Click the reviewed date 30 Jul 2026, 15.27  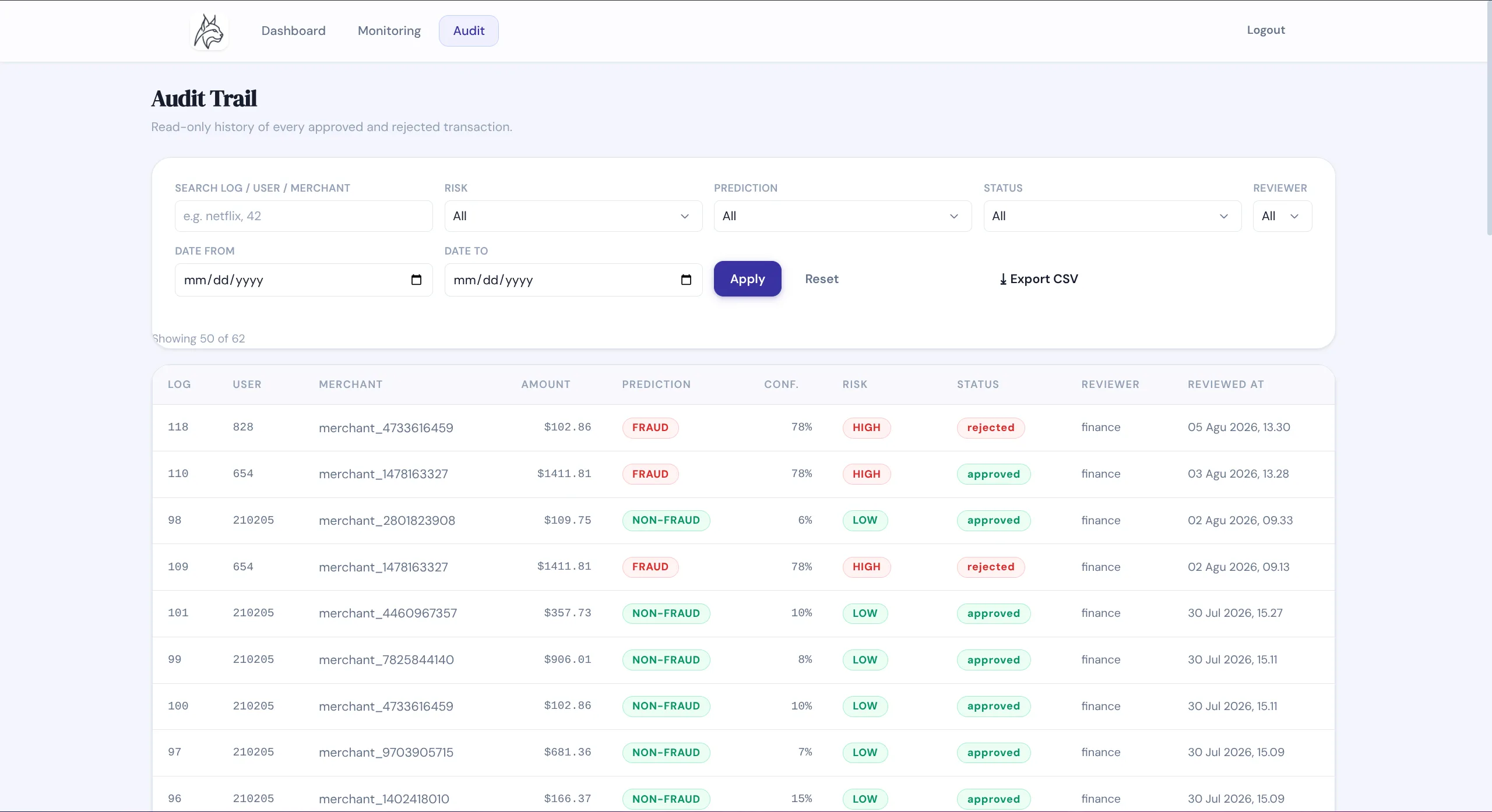(x=1235, y=613)
